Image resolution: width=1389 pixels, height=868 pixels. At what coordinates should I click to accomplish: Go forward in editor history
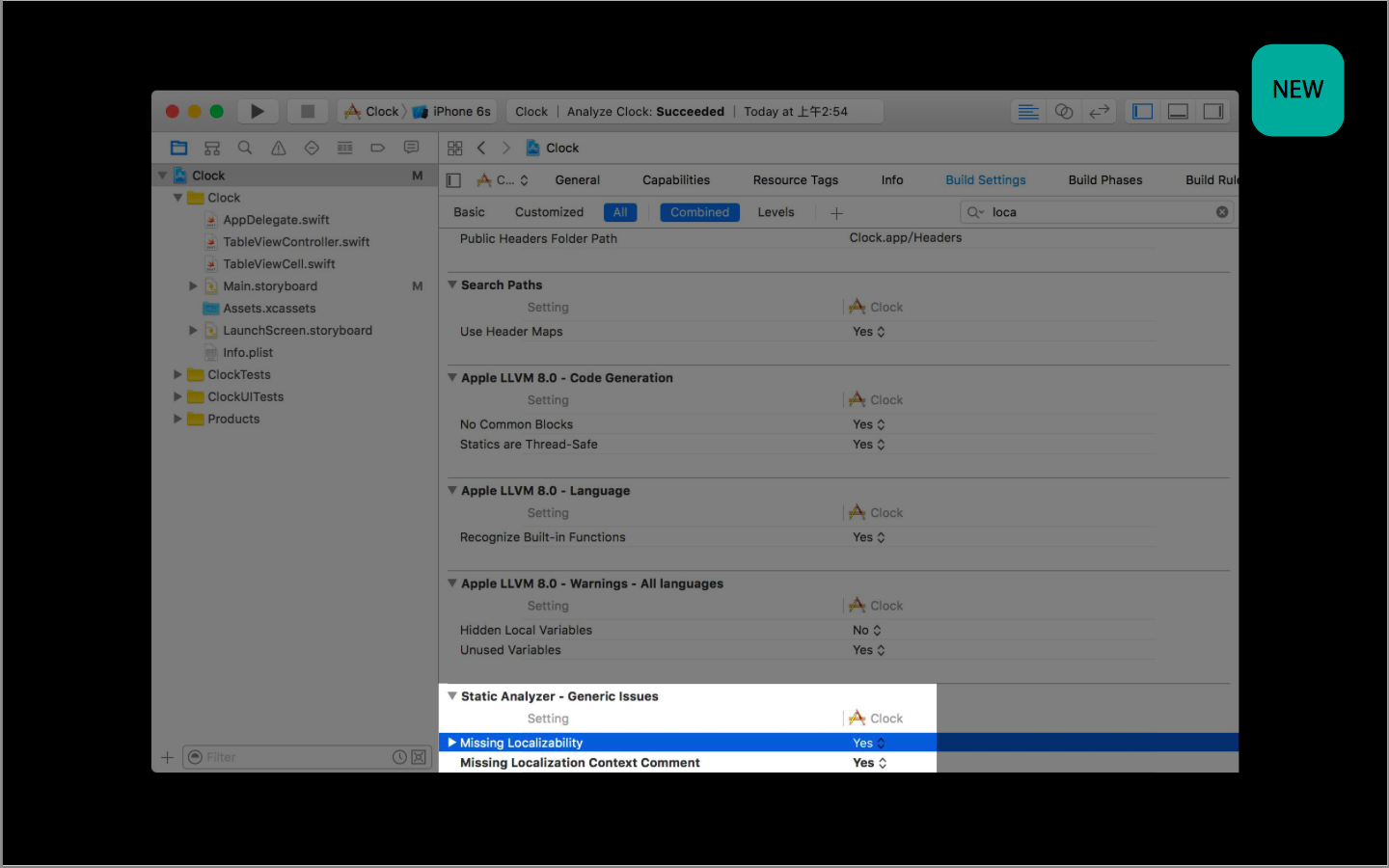pyautogui.click(x=506, y=149)
